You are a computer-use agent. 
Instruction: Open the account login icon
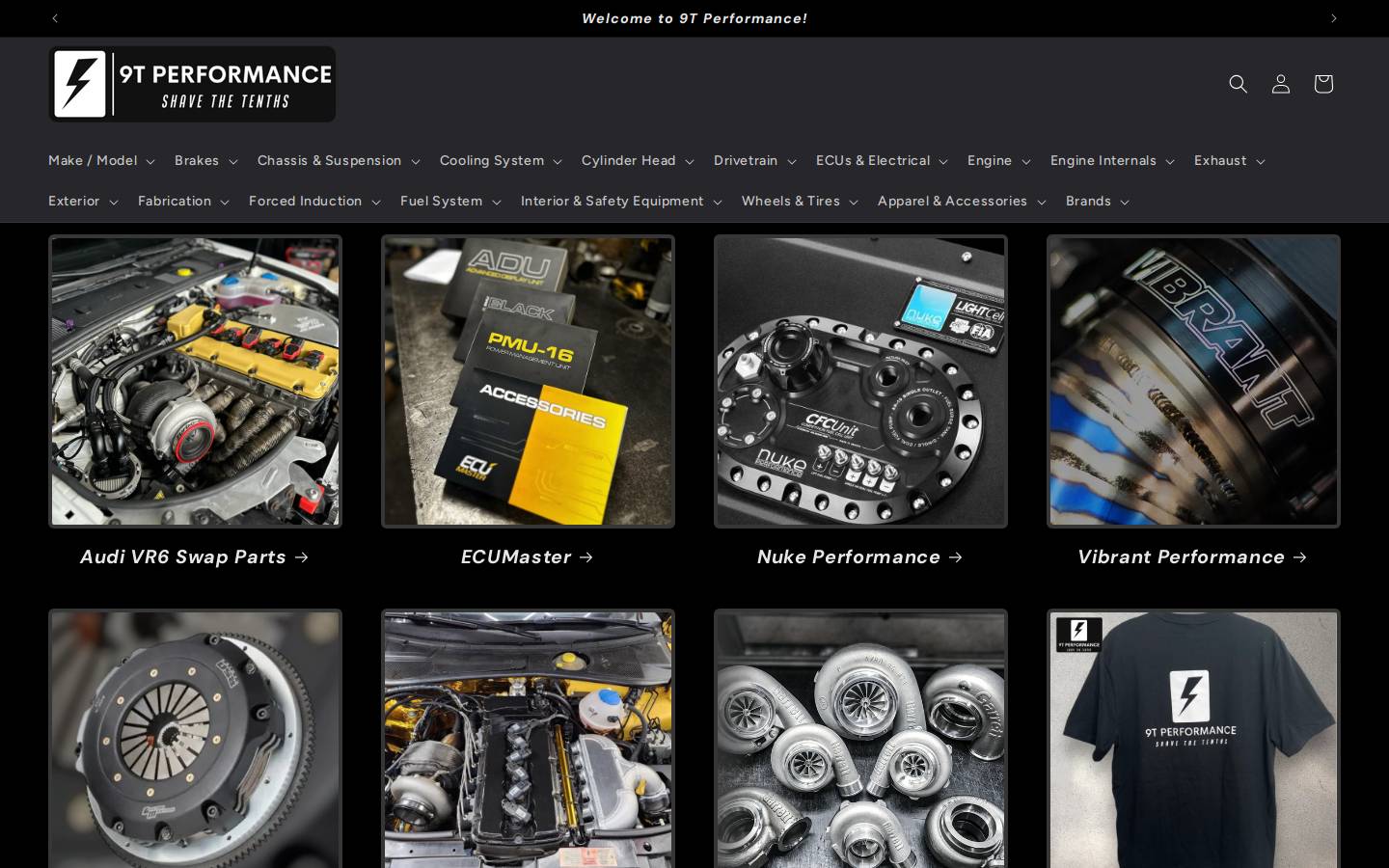(1280, 84)
